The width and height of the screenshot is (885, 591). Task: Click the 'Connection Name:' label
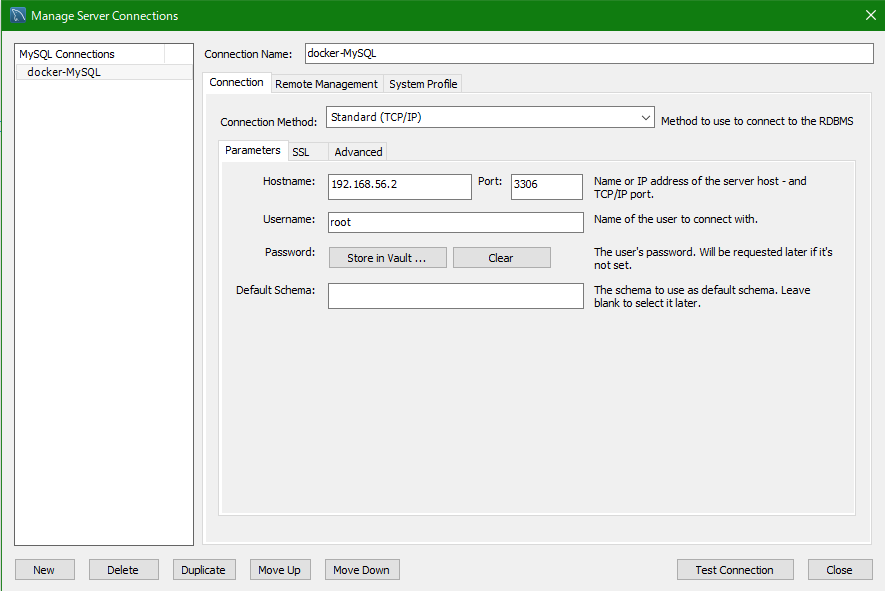tap(248, 54)
